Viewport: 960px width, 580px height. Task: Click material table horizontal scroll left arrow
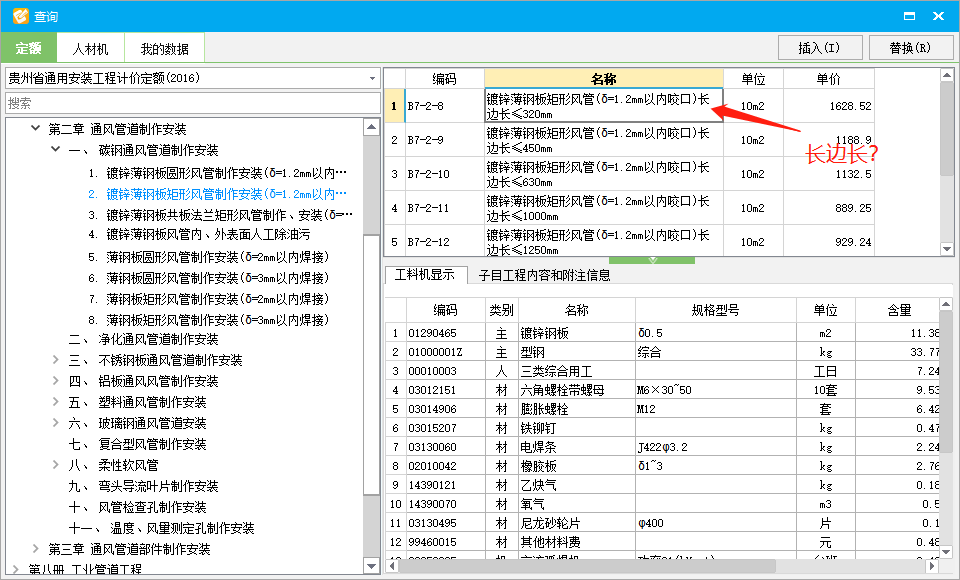pos(392,566)
